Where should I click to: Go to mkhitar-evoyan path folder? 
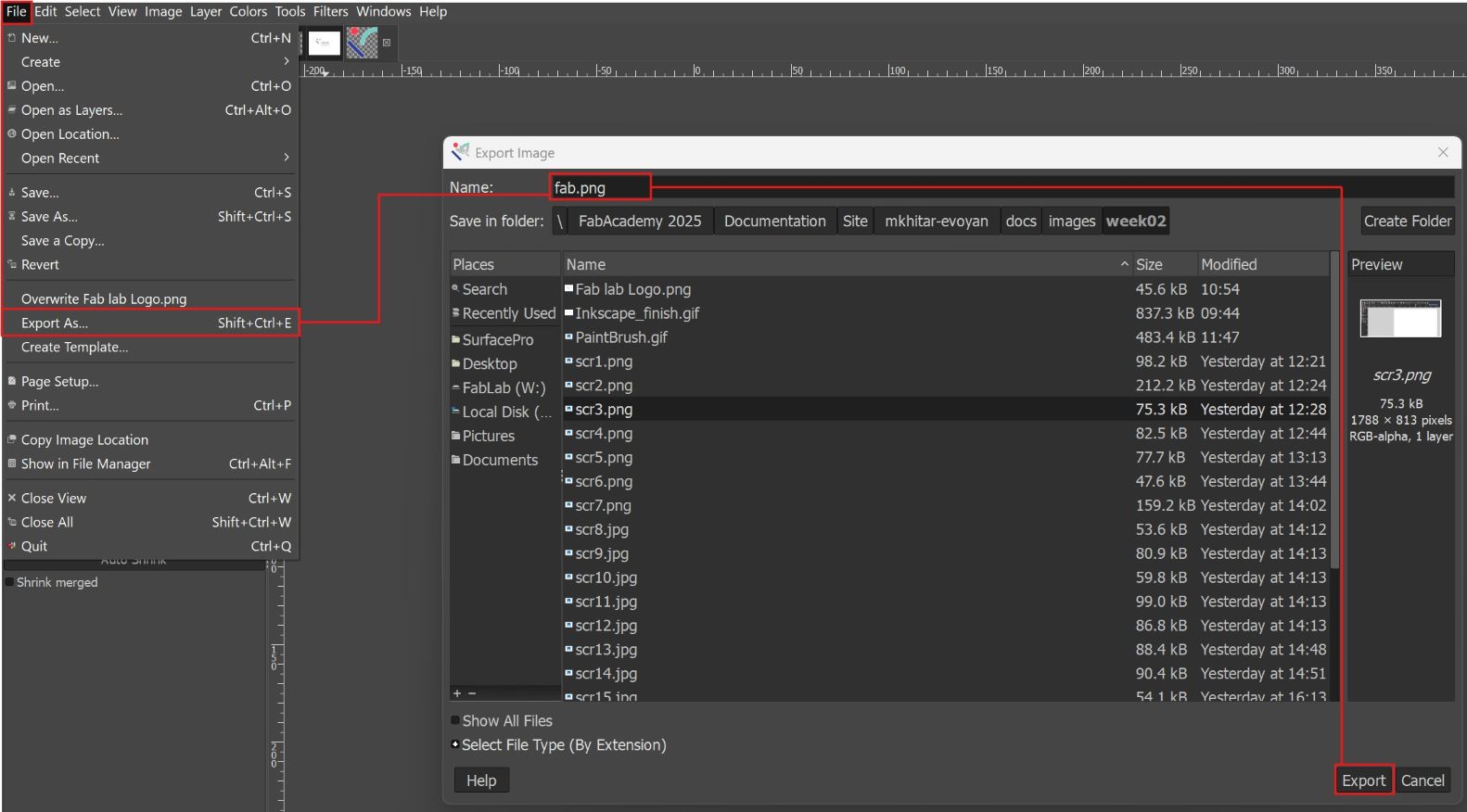click(x=937, y=221)
